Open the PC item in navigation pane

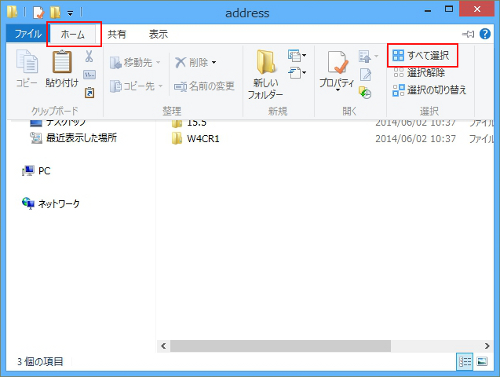pyautogui.click(x=36, y=171)
